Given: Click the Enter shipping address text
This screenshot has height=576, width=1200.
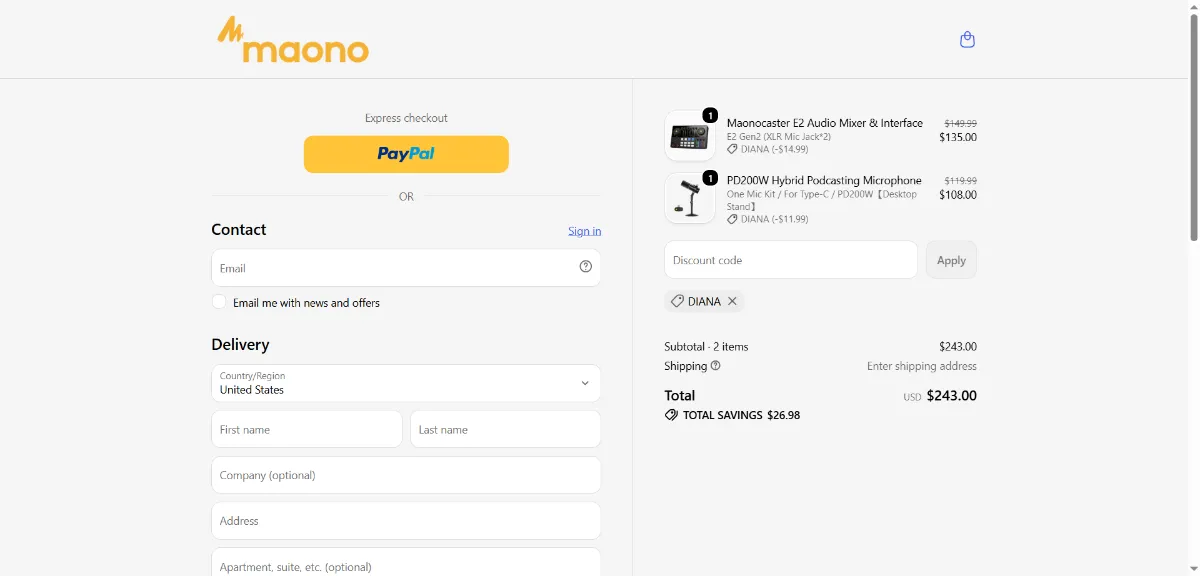Looking at the screenshot, I should [x=922, y=366].
